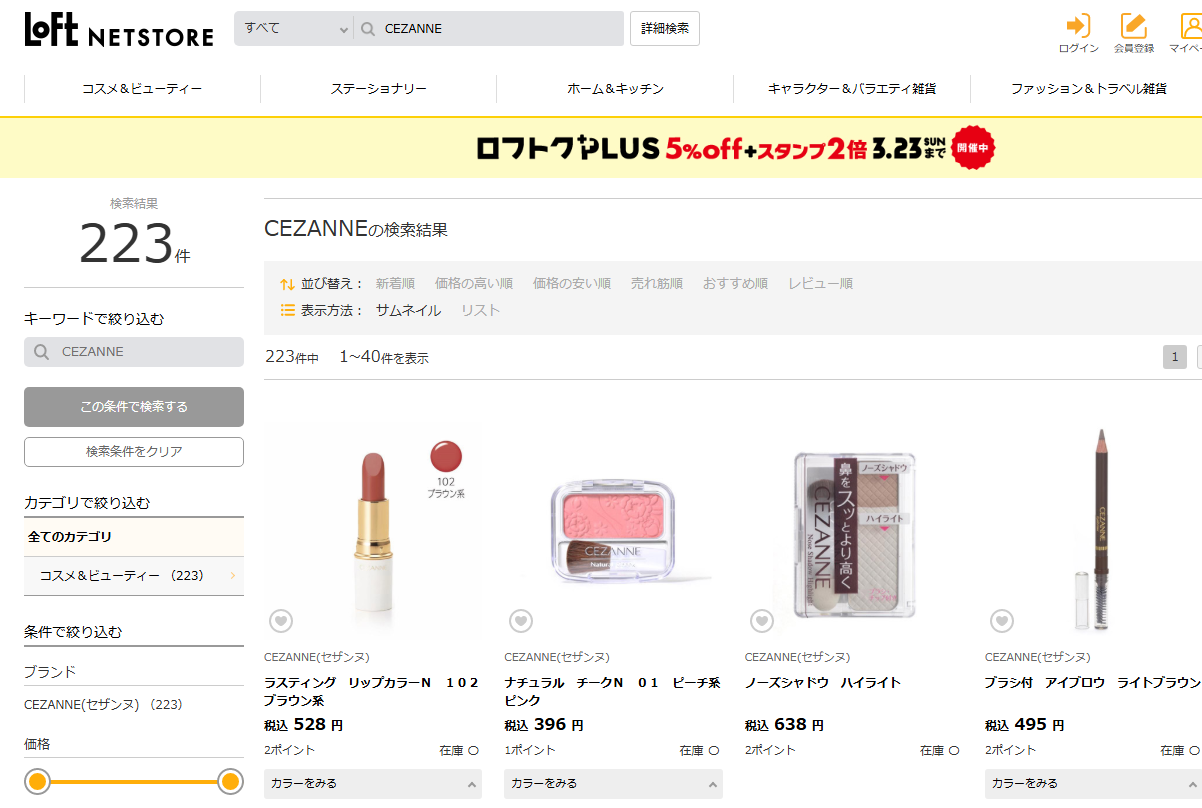Viewport: 1202px width, 808px height.
Task: Click the キーワードで絞り込む input field
Action: (134, 352)
